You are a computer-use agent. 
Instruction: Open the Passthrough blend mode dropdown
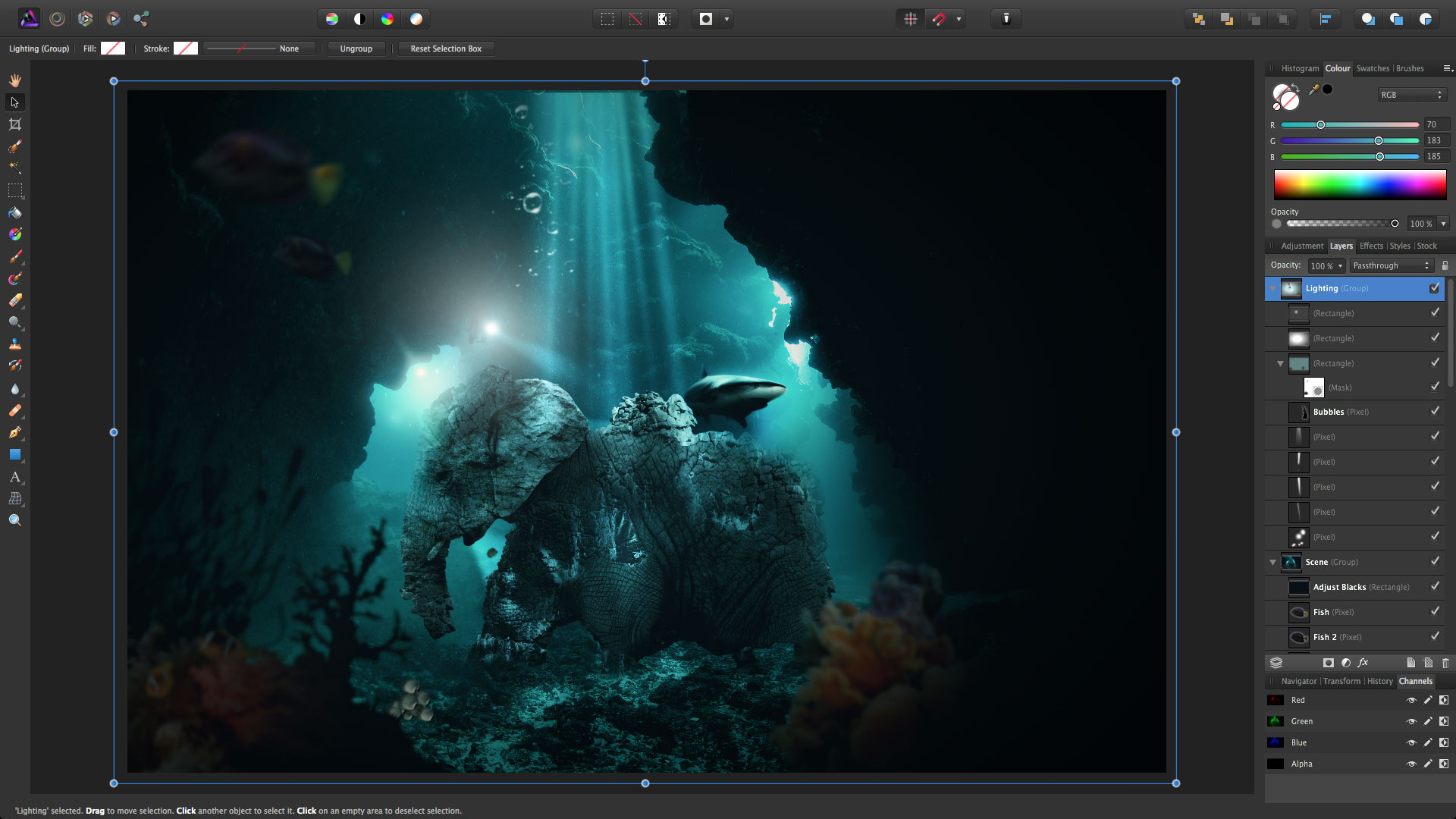pyautogui.click(x=1392, y=265)
